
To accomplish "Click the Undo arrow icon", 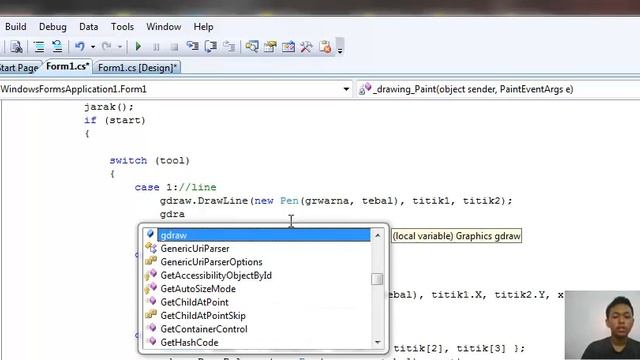I will pyautogui.click(x=80, y=47).
